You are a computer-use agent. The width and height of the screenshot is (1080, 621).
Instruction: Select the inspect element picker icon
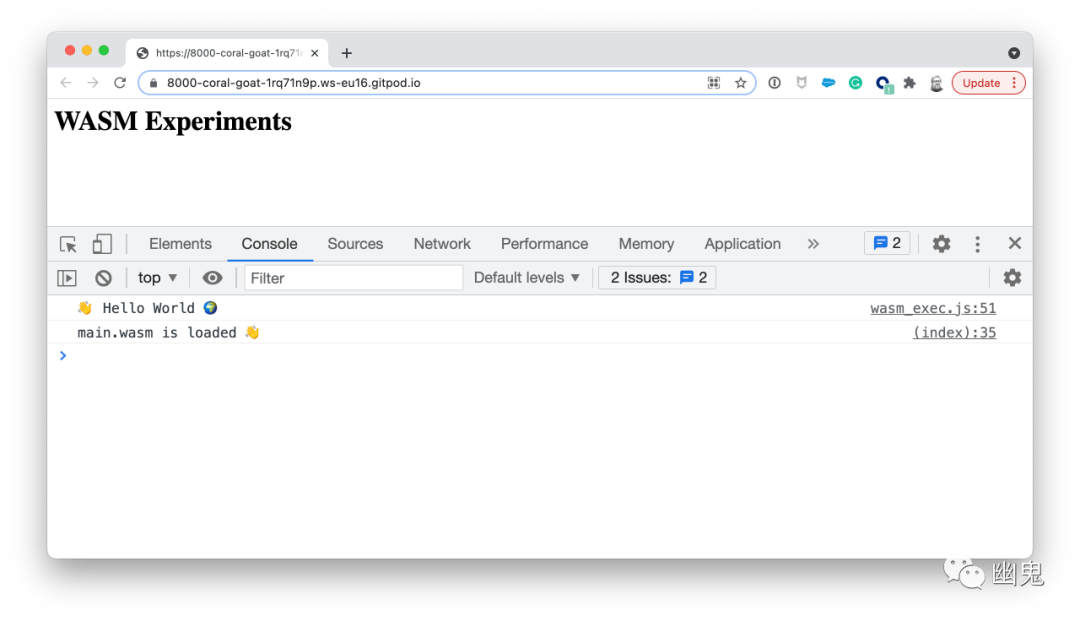click(x=68, y=244)
